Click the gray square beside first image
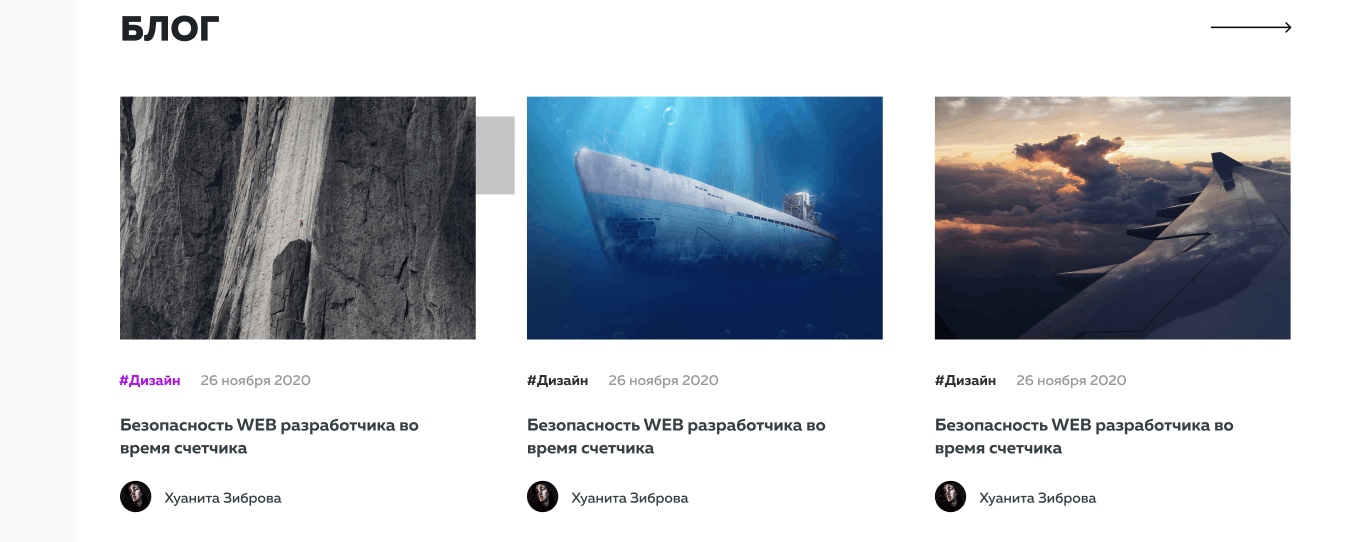The image size is (1365, 542). [x=495, y=155]
